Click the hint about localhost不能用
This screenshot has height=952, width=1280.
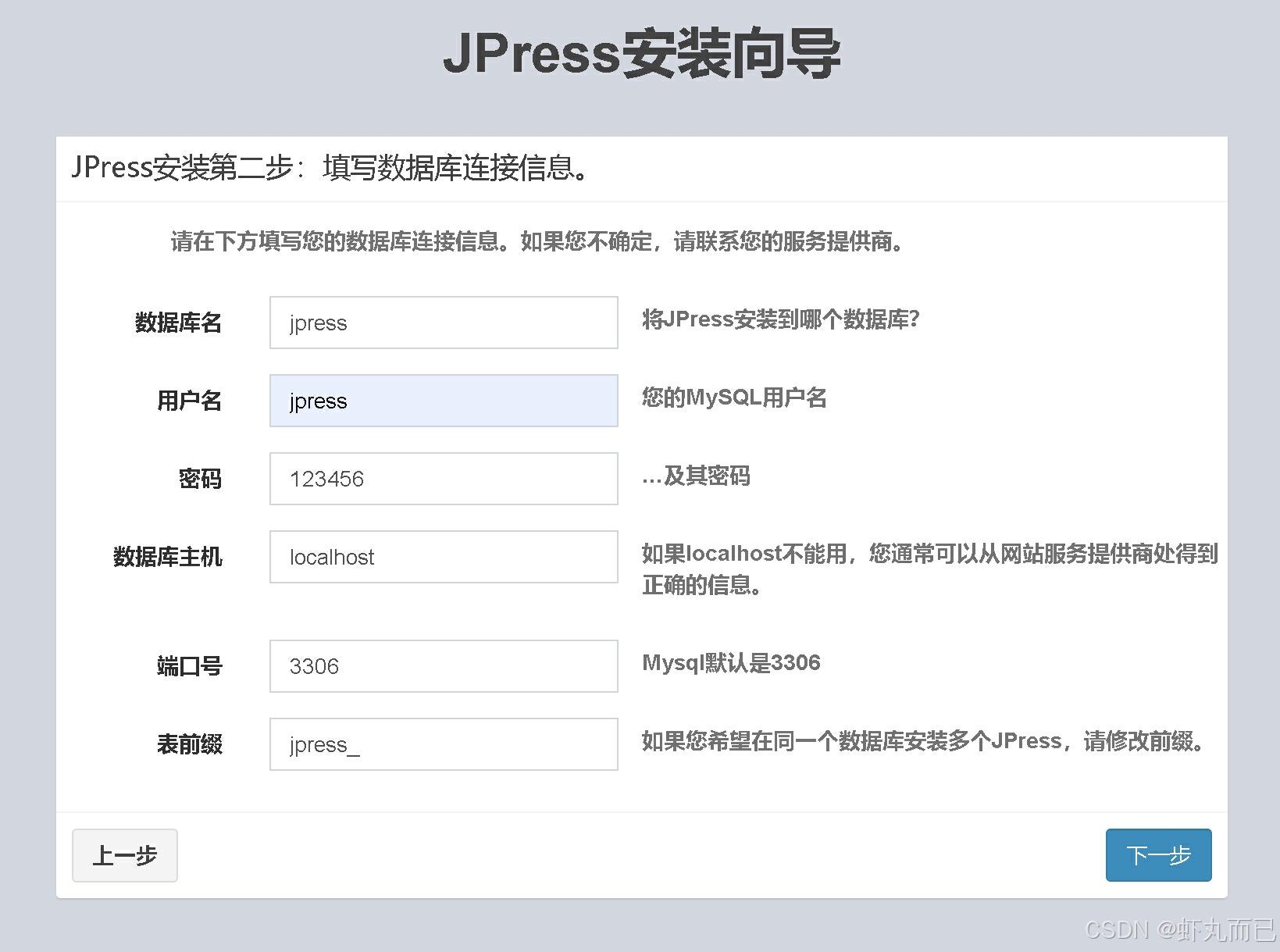[930, 569]
